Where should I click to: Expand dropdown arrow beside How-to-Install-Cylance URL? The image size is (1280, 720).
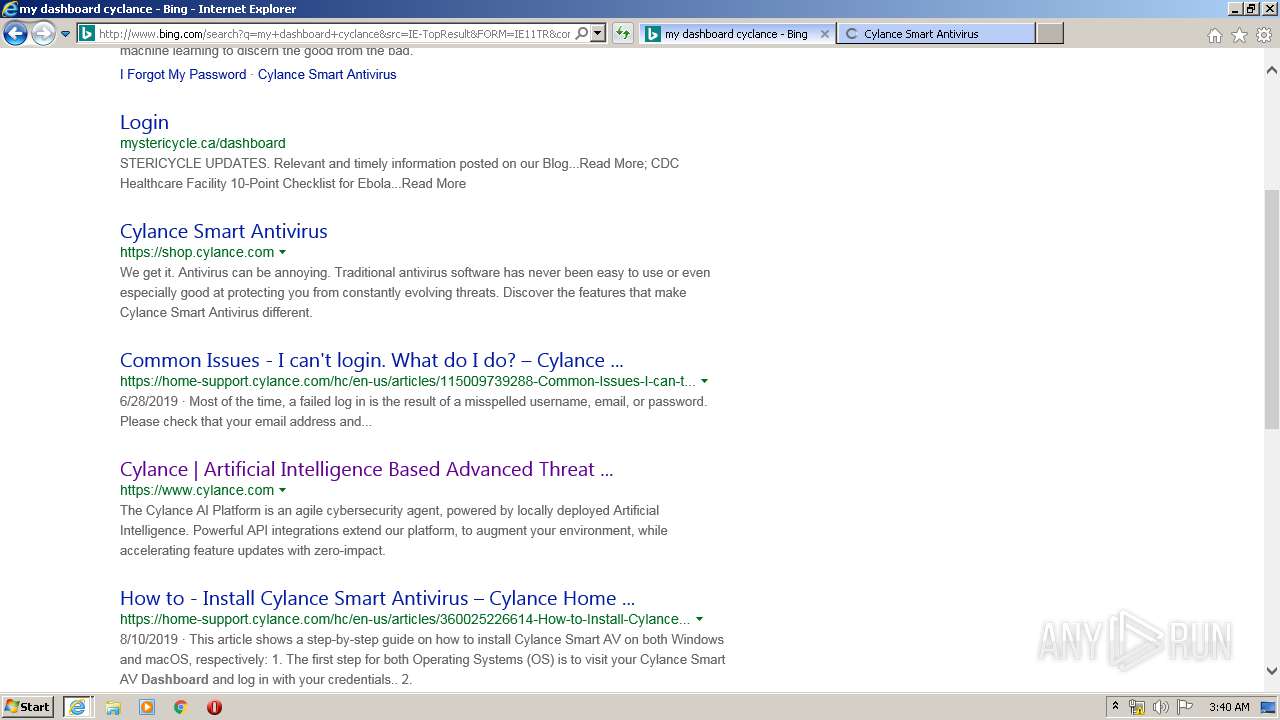point(699,619)
